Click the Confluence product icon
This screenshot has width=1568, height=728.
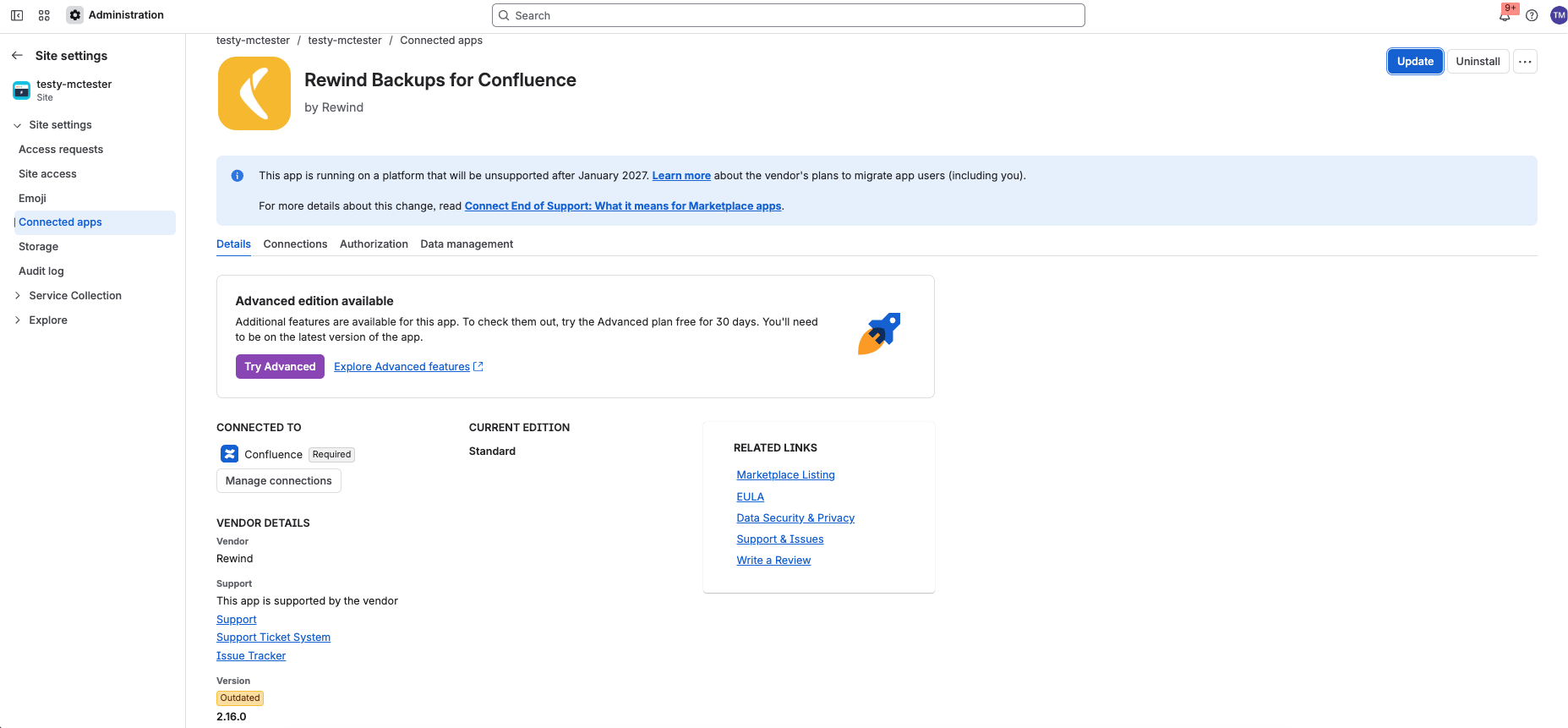[x=230, y=454]
